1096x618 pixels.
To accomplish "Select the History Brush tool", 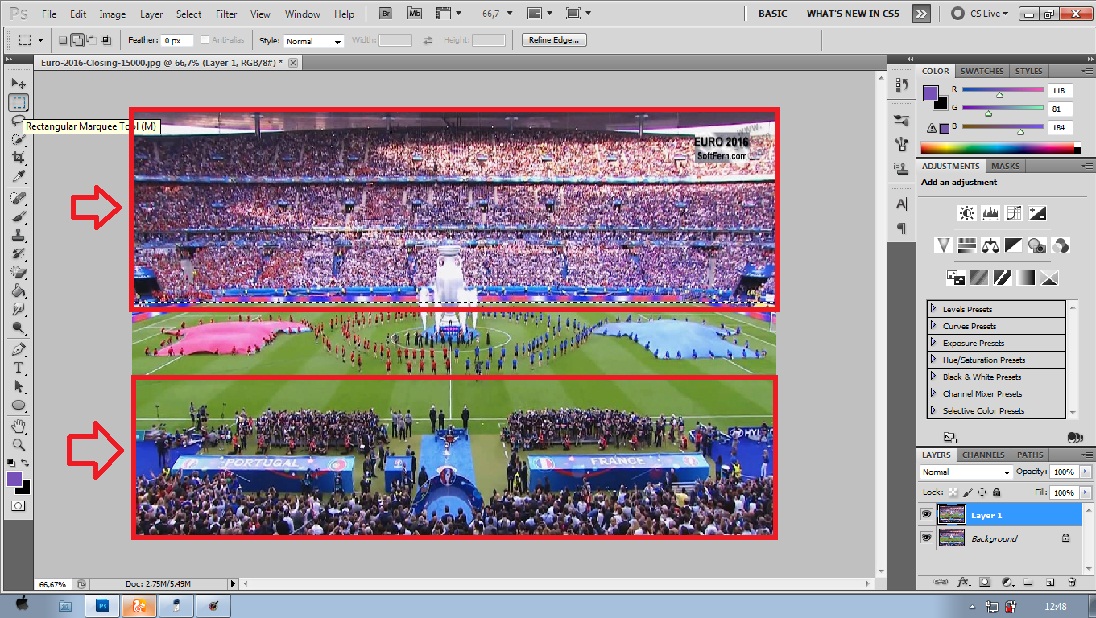I will click(x=18, y=254).
